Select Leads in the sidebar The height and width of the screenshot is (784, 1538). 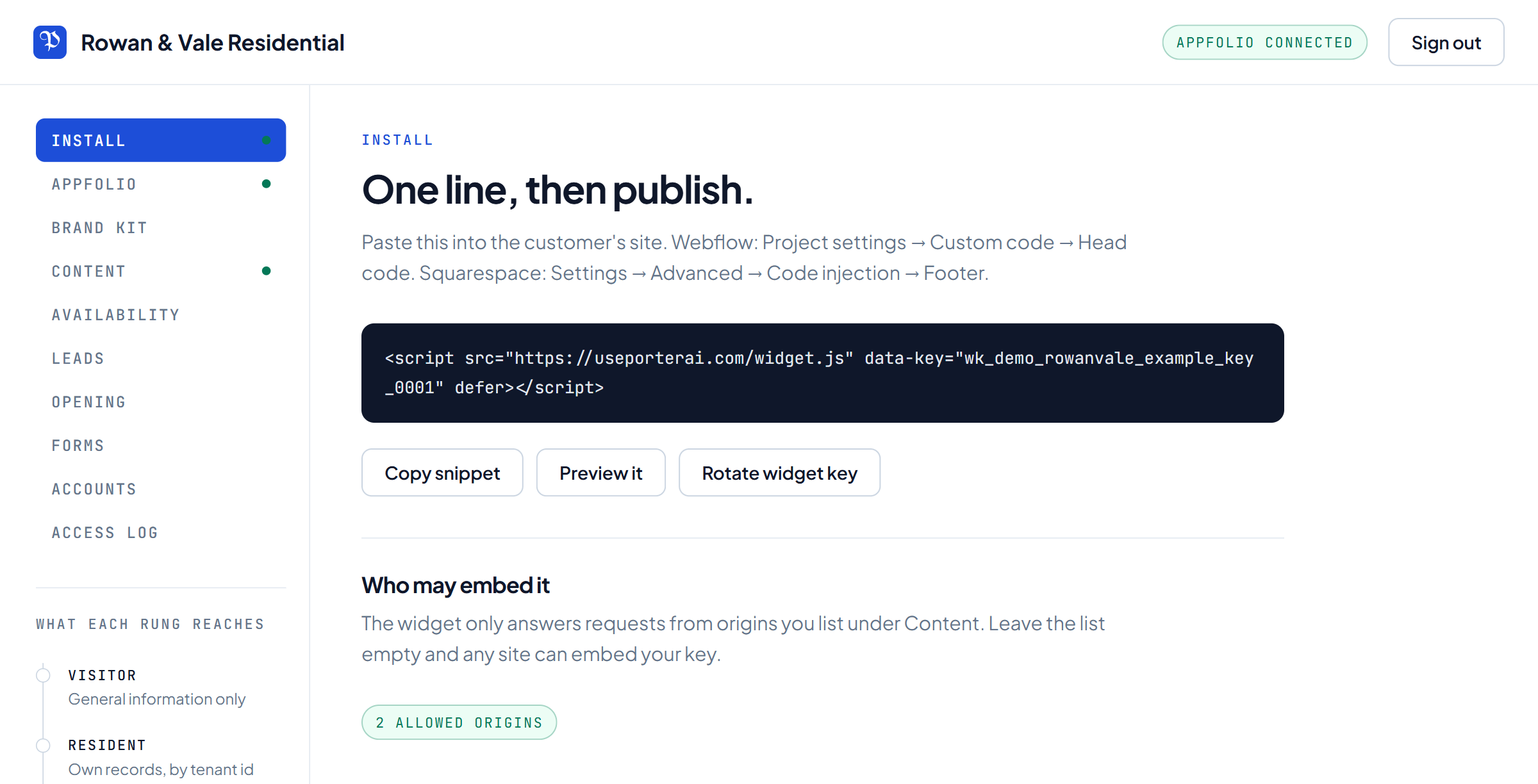[x=161, y=358]
